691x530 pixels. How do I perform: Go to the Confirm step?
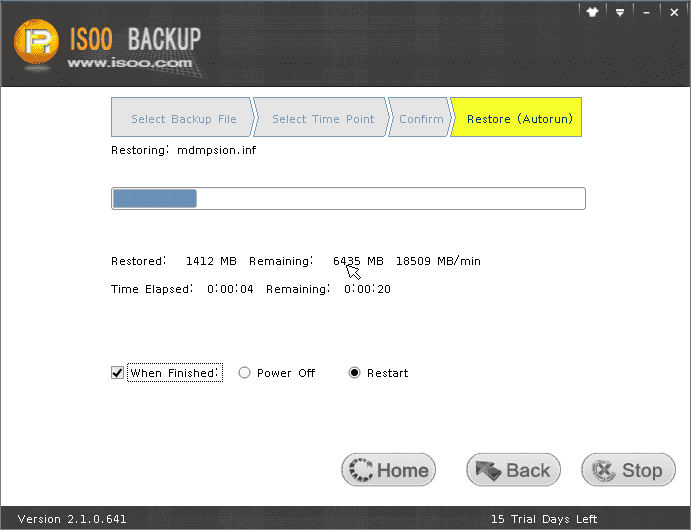pyautogui.click(x=420, y=117)
